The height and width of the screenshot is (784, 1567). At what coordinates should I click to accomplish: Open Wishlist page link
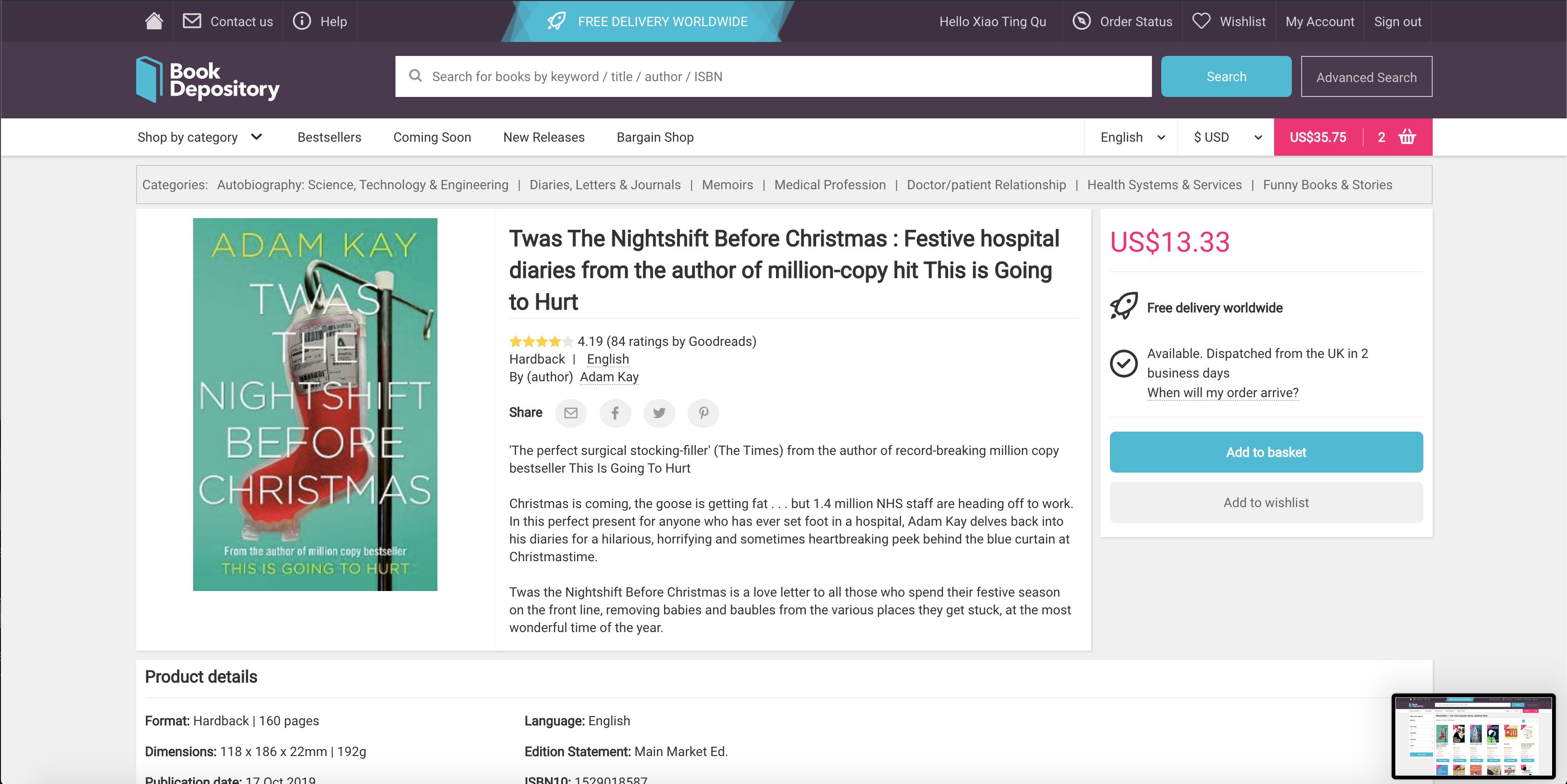(1242, 22)
